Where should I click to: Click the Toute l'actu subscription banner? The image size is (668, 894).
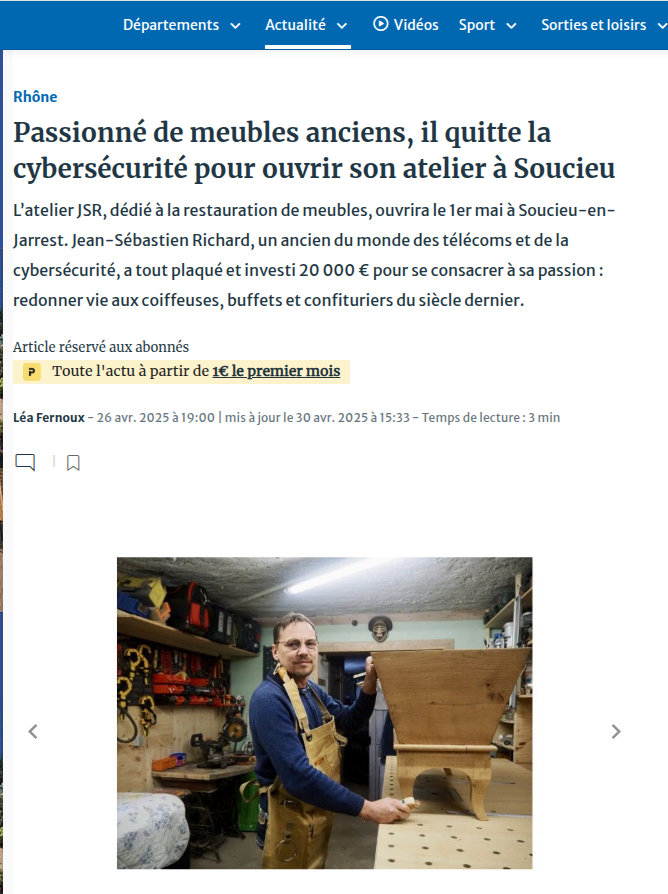[x=181, y=372]
